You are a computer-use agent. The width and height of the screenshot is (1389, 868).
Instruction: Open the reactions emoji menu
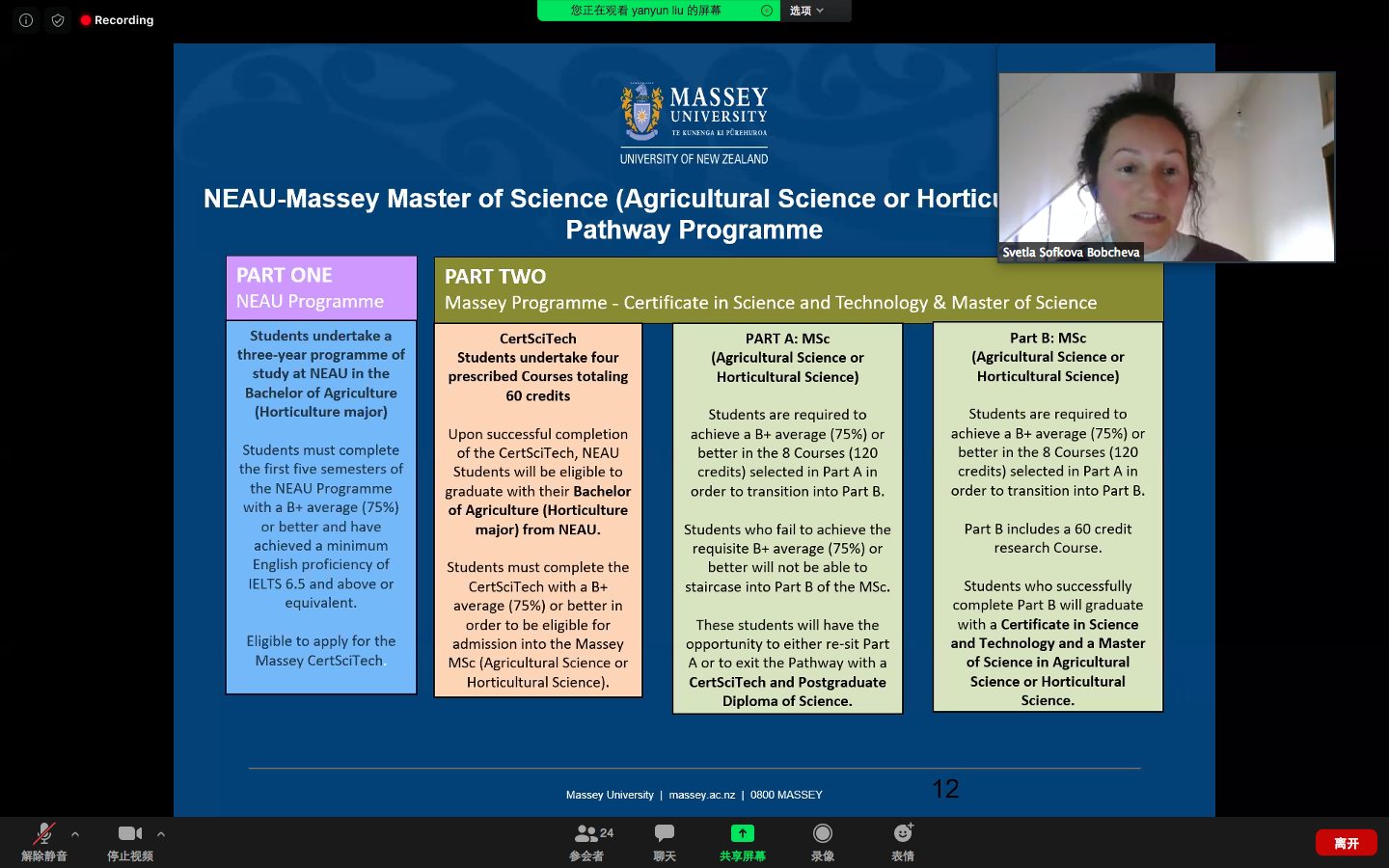click(x=903, y=841)
